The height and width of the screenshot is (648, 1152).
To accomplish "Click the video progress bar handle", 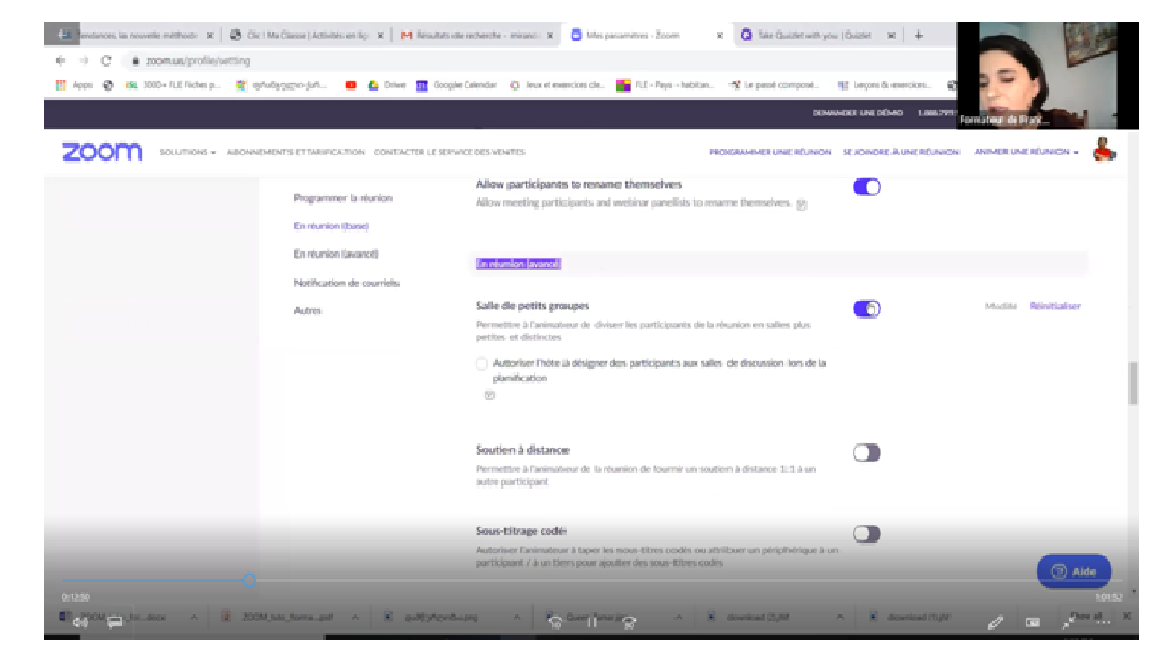I will coord(249,580).
